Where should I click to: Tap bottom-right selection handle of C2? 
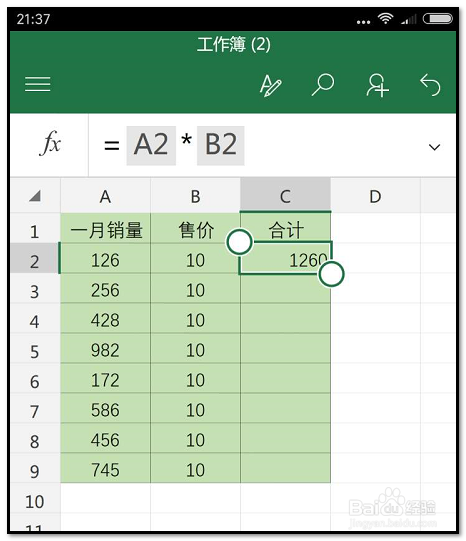click(x=331, y=274)
